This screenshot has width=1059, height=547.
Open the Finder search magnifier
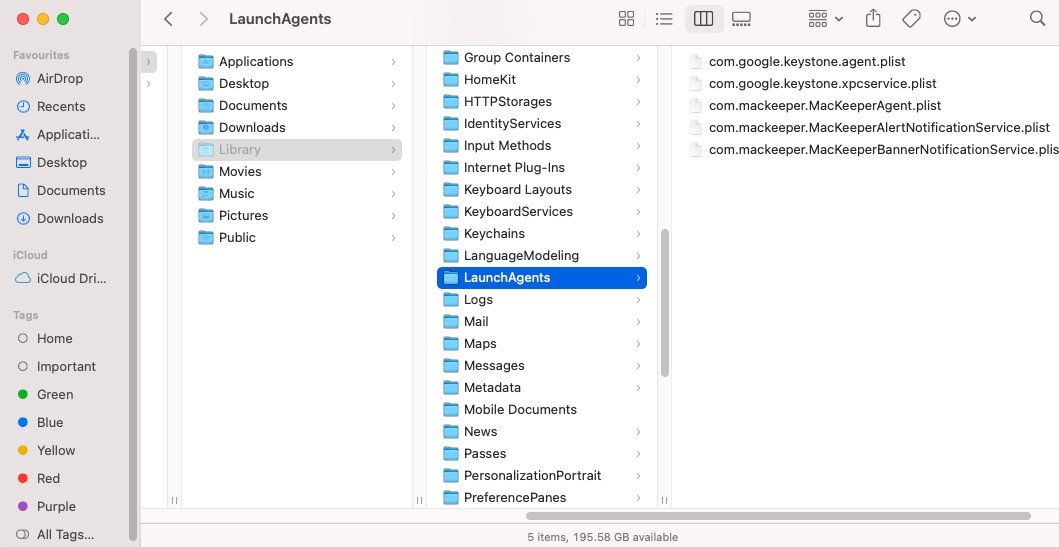[x=1037, y=18]
